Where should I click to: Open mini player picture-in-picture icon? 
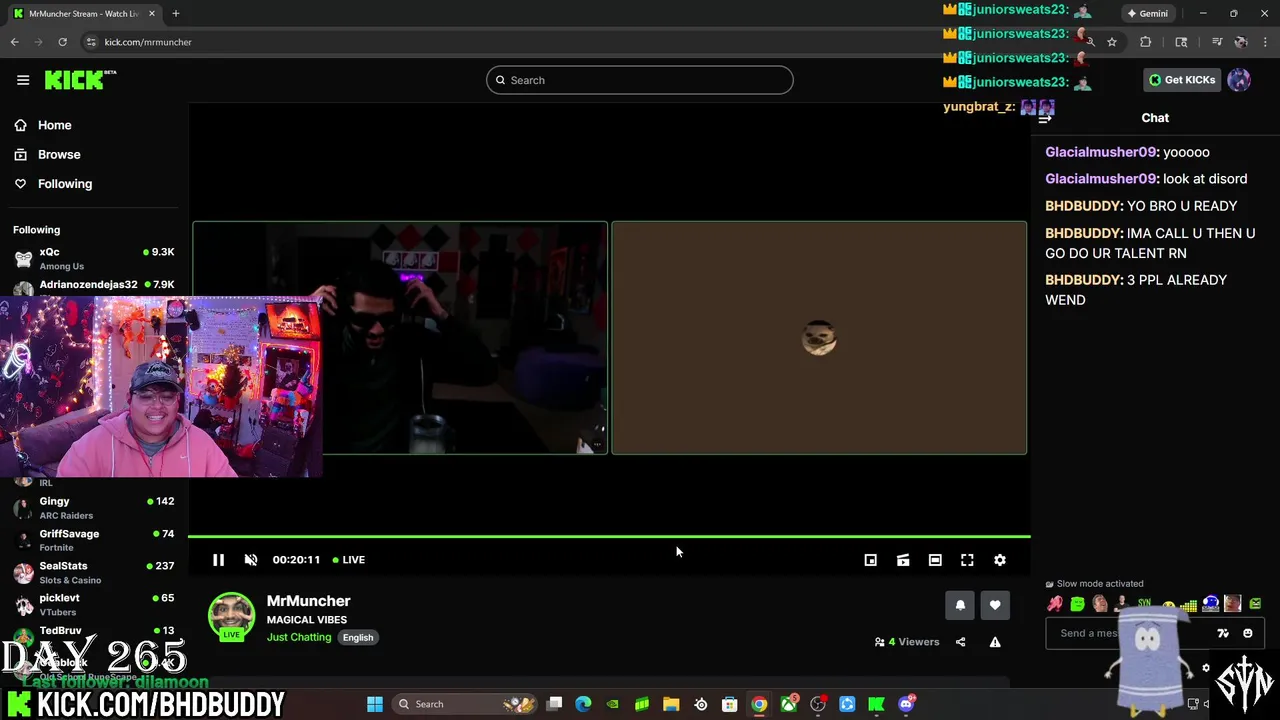click(871, 560)
